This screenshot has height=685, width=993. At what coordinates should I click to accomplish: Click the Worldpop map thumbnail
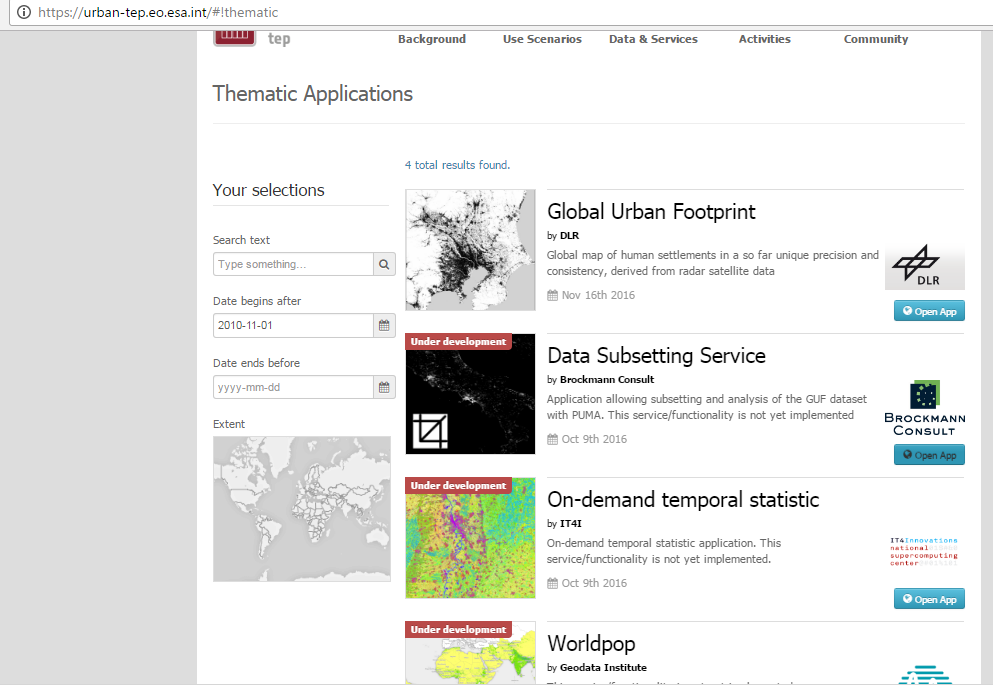click(x=471, y=653)
